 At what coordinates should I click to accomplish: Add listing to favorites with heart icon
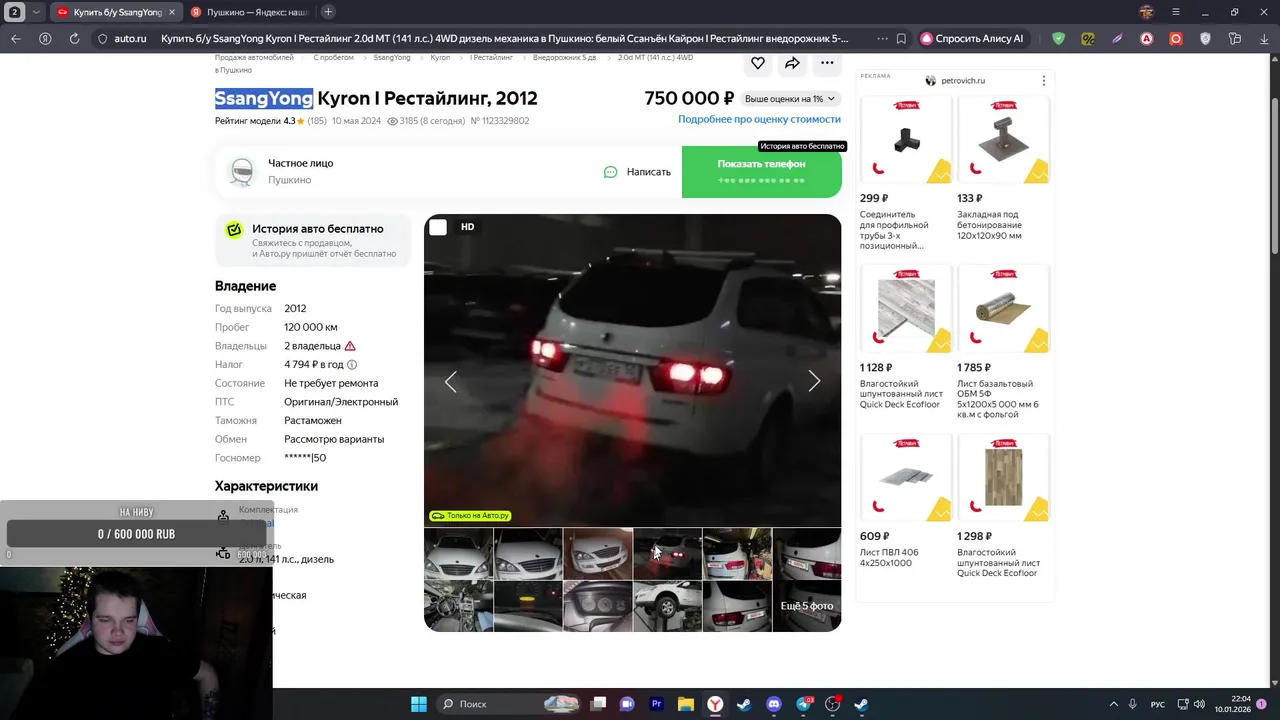pyautogui.click(x=758, y=63)
